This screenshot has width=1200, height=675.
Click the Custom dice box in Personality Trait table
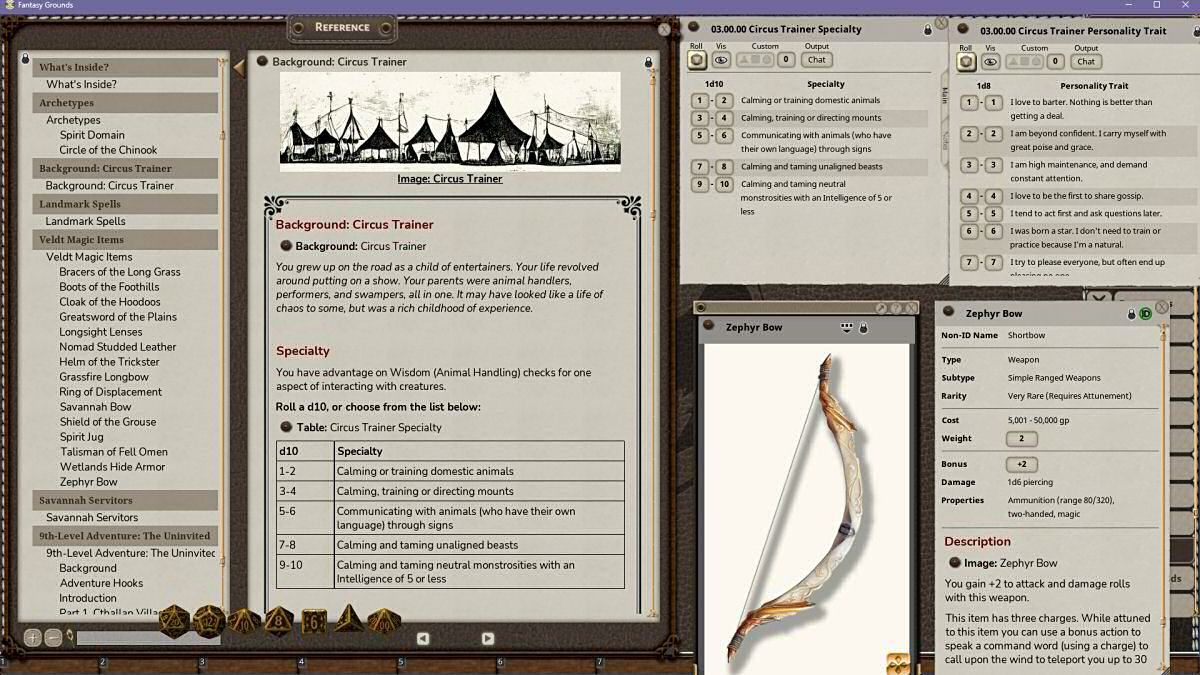(x=1024, y=61)
